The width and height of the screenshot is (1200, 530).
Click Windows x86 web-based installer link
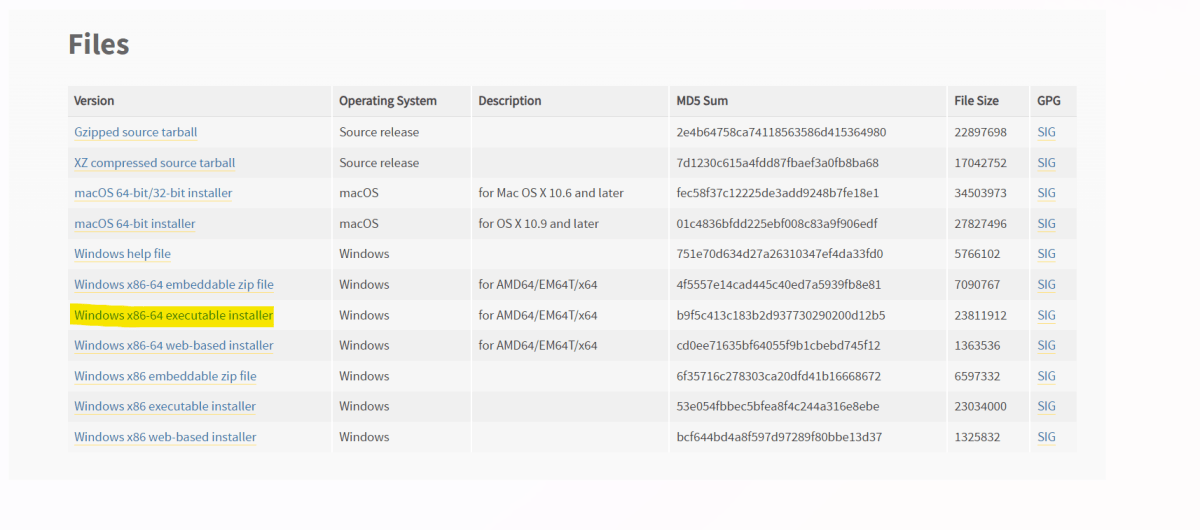(165, 437)
